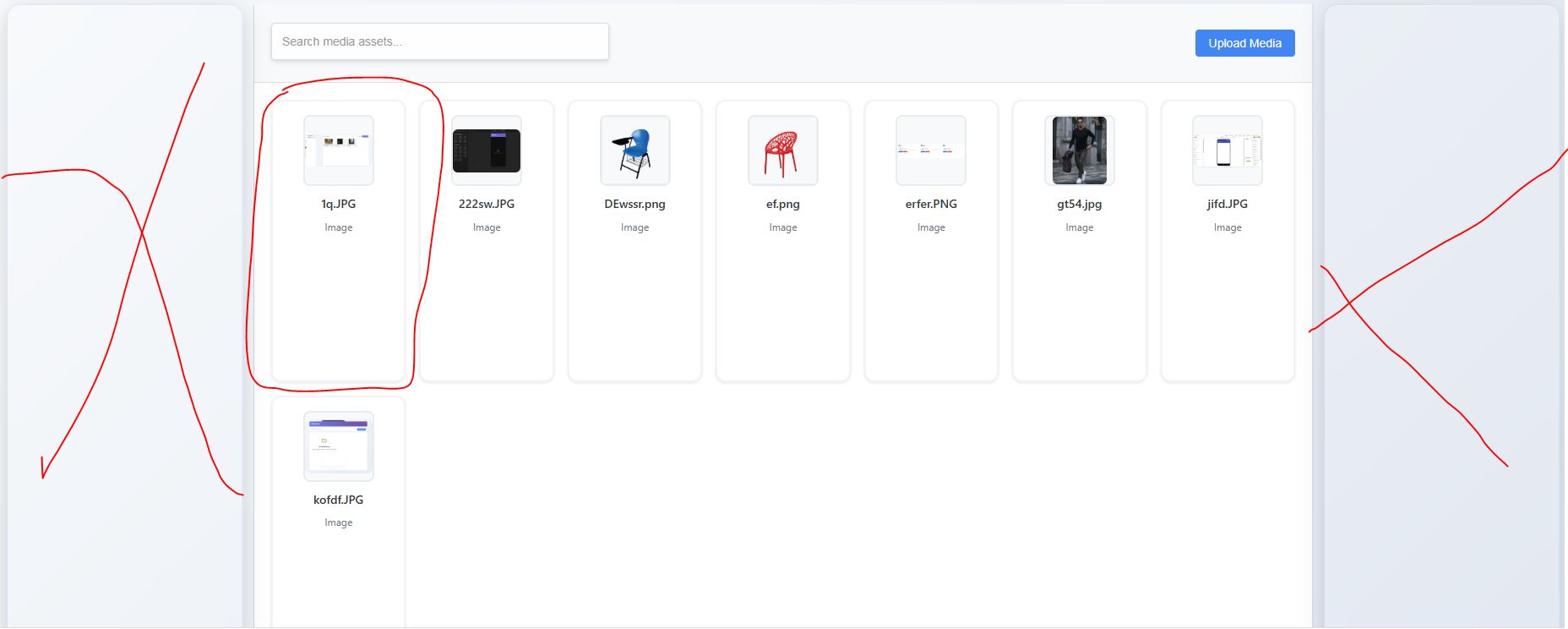Click the 1q.JPG file name

[338, 204]
